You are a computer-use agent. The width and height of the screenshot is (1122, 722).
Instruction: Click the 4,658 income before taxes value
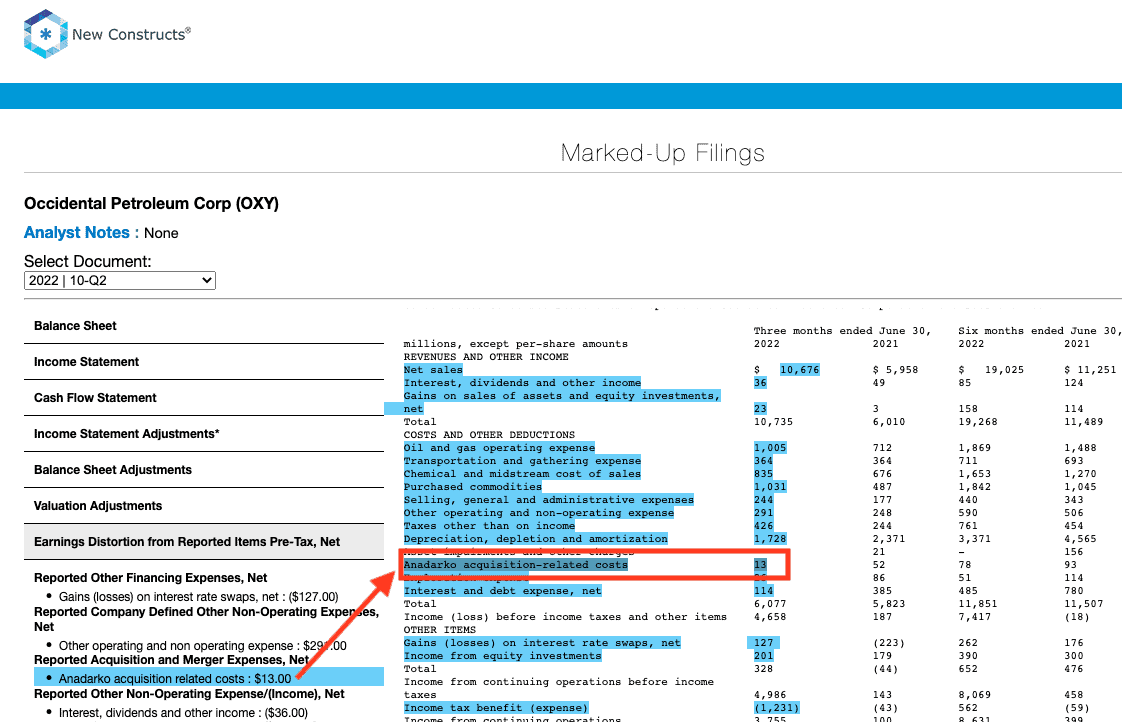click(770, 617)
